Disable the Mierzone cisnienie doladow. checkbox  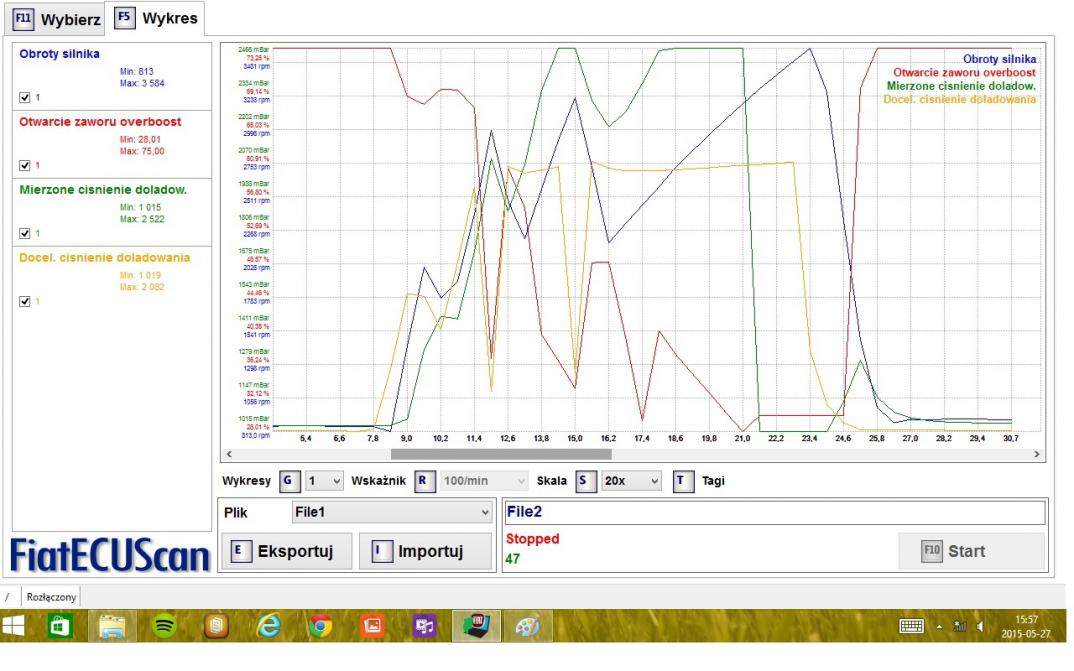tap(25, 234)
